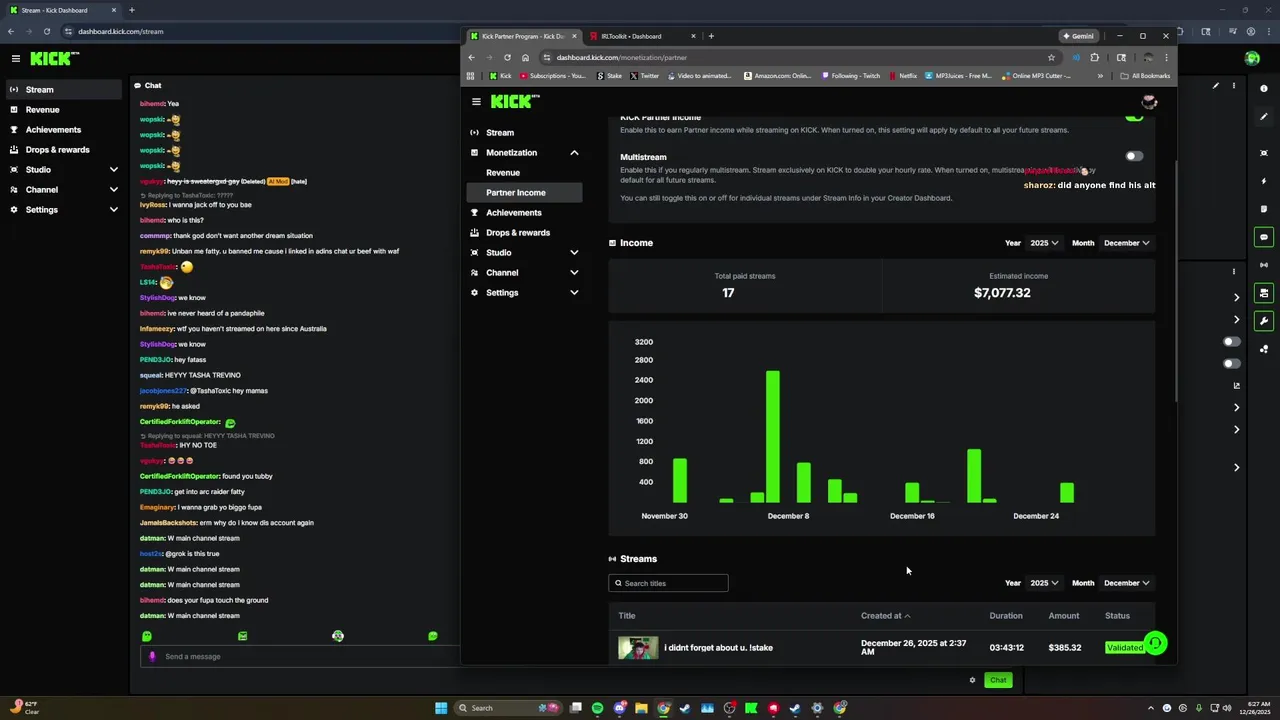
Task: Click reload button in front browser window
Action: [507, 57]
